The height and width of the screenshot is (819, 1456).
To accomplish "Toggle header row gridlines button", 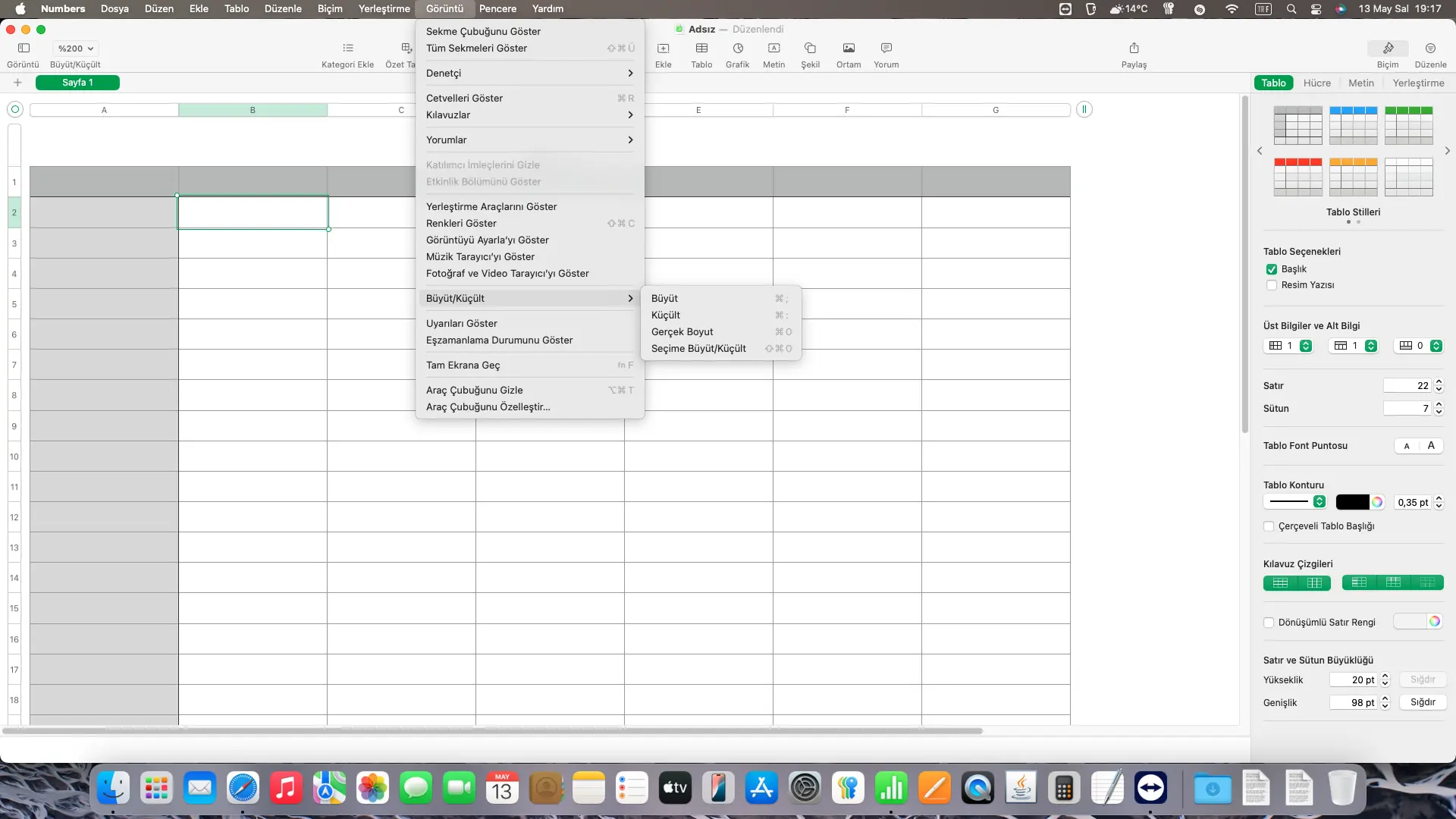I will click(x=1393, y=582).
